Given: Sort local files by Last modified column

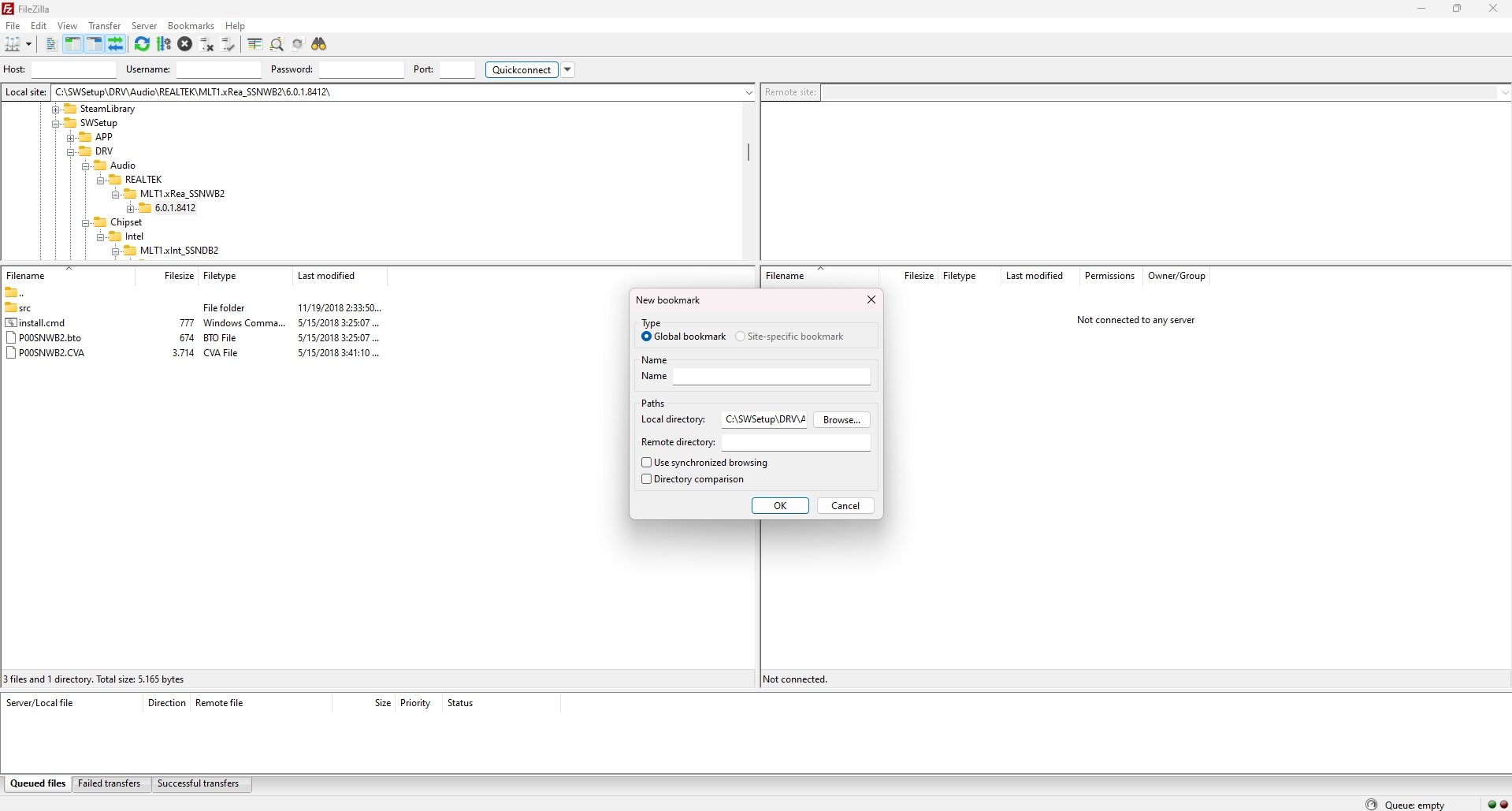Looking at the screenshot, I should (339, 276).
